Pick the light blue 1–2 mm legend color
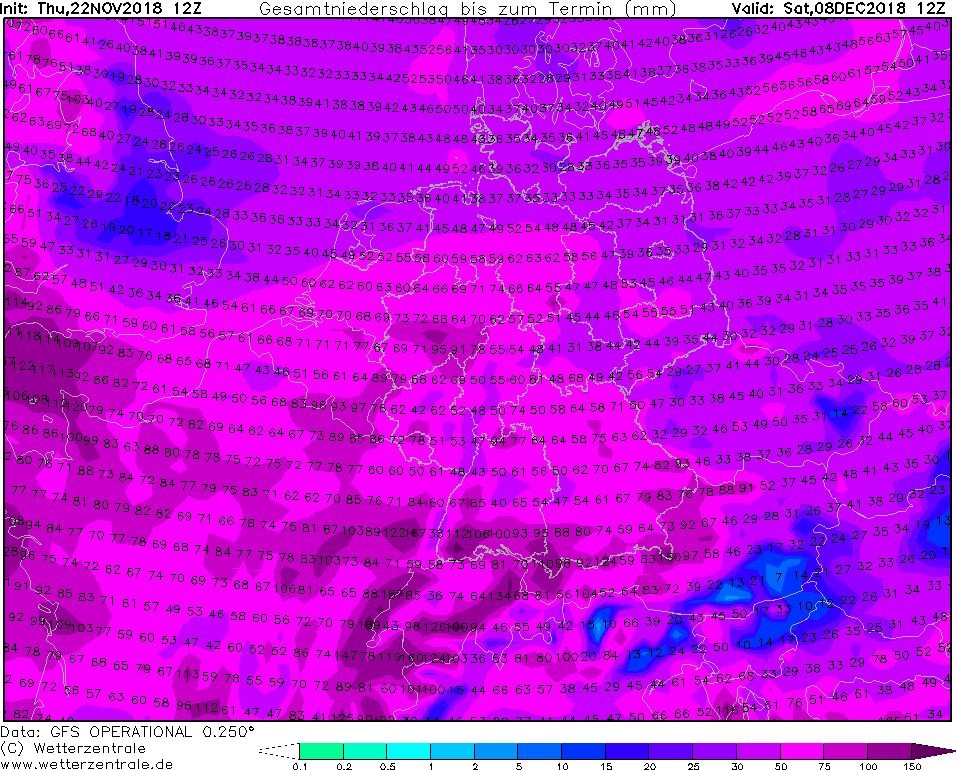The image size is (956, 770). click(452, 750)
